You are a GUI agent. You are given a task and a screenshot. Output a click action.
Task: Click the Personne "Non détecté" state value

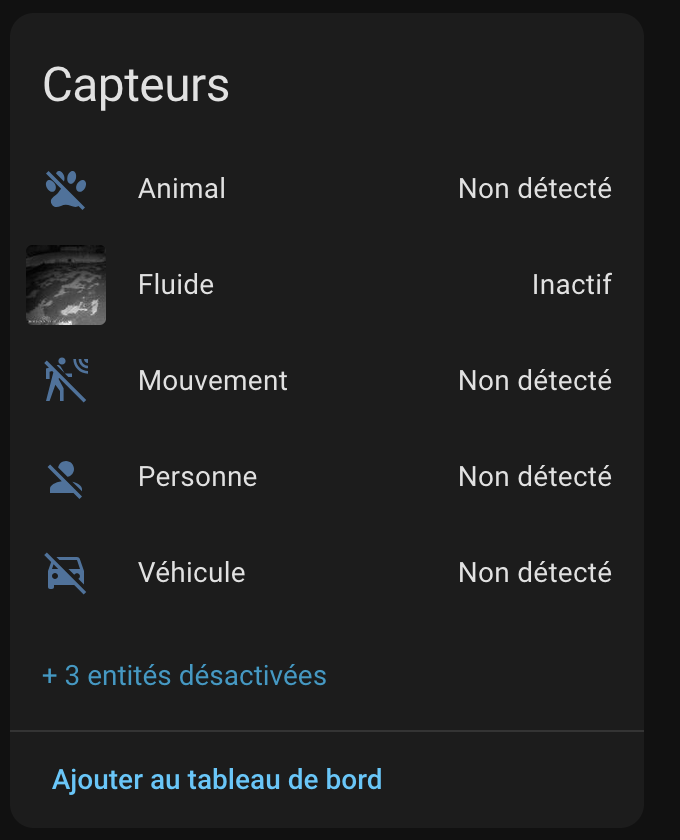535,477
